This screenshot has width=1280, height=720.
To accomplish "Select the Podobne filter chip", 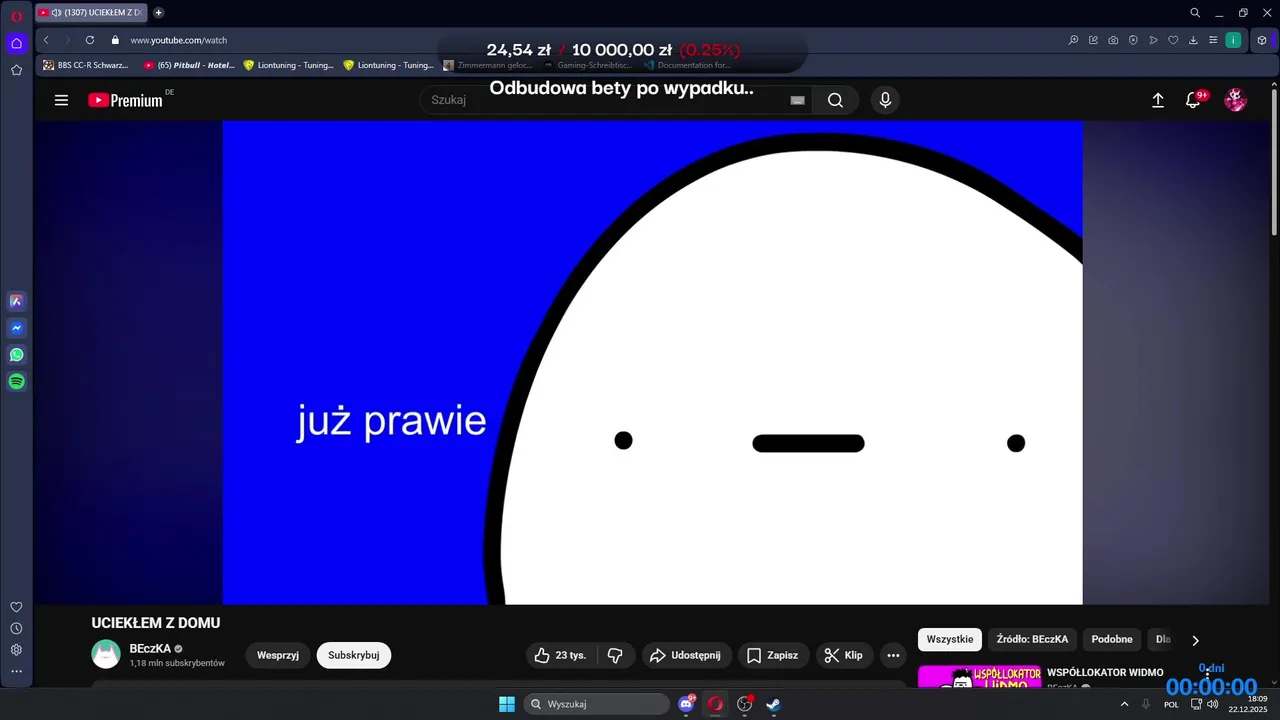I will (1112, 639).
